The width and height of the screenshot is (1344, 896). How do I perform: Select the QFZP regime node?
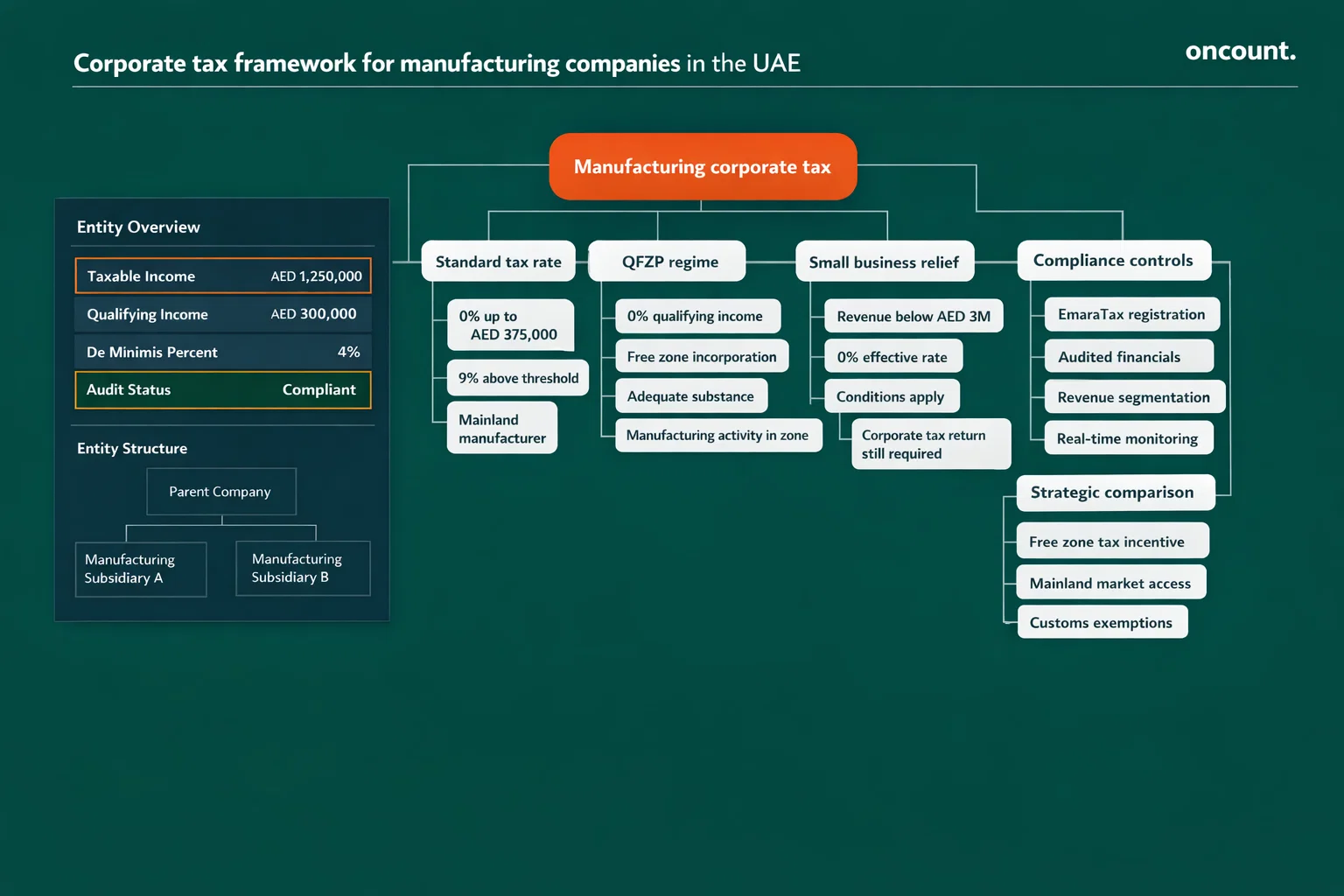coord(668,261)
